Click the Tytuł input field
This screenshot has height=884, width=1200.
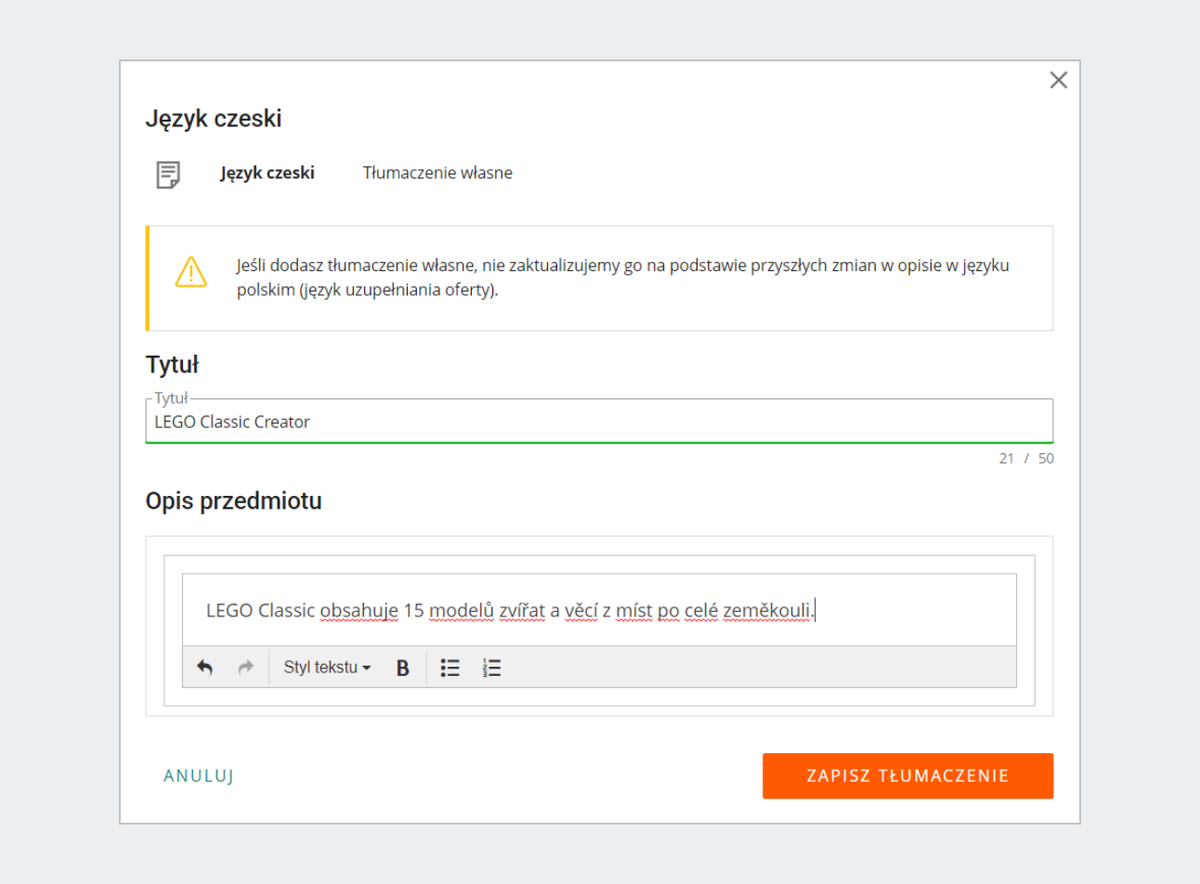pos(599,421)
